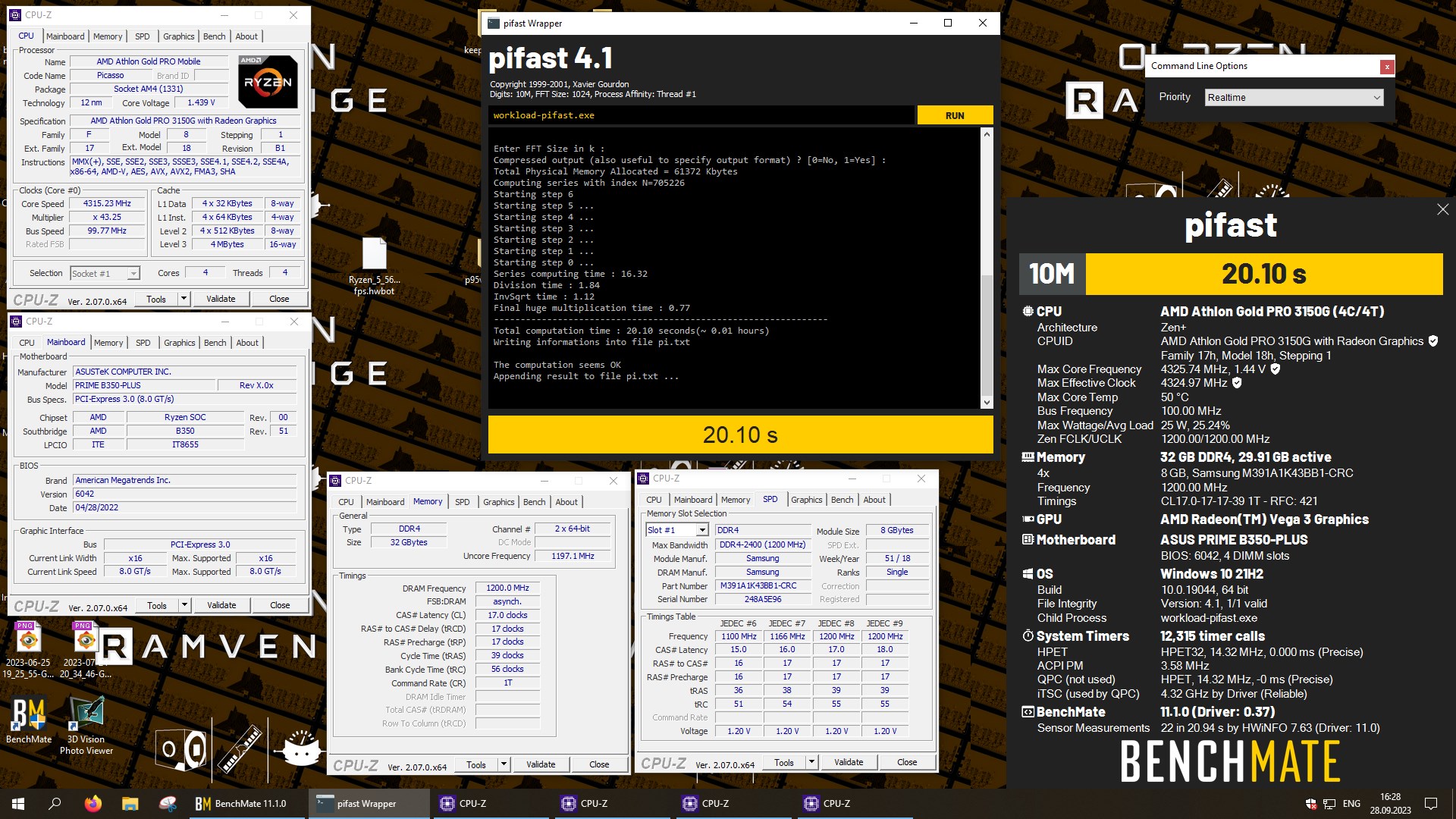The width and height of the screenshot is (1456, 819).
Task: Open the network tray icon
Action: (1329, 804)
